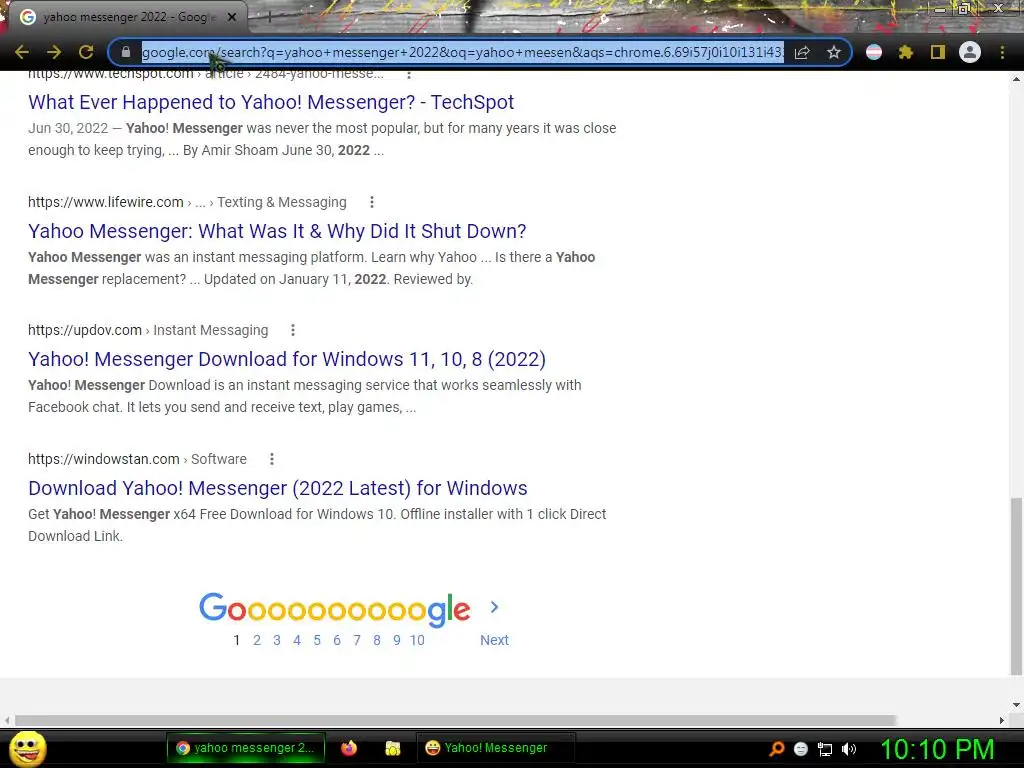
Task: Open Yahoo! Messenger Download for Windows 11 link
Action: coord(287,359)
